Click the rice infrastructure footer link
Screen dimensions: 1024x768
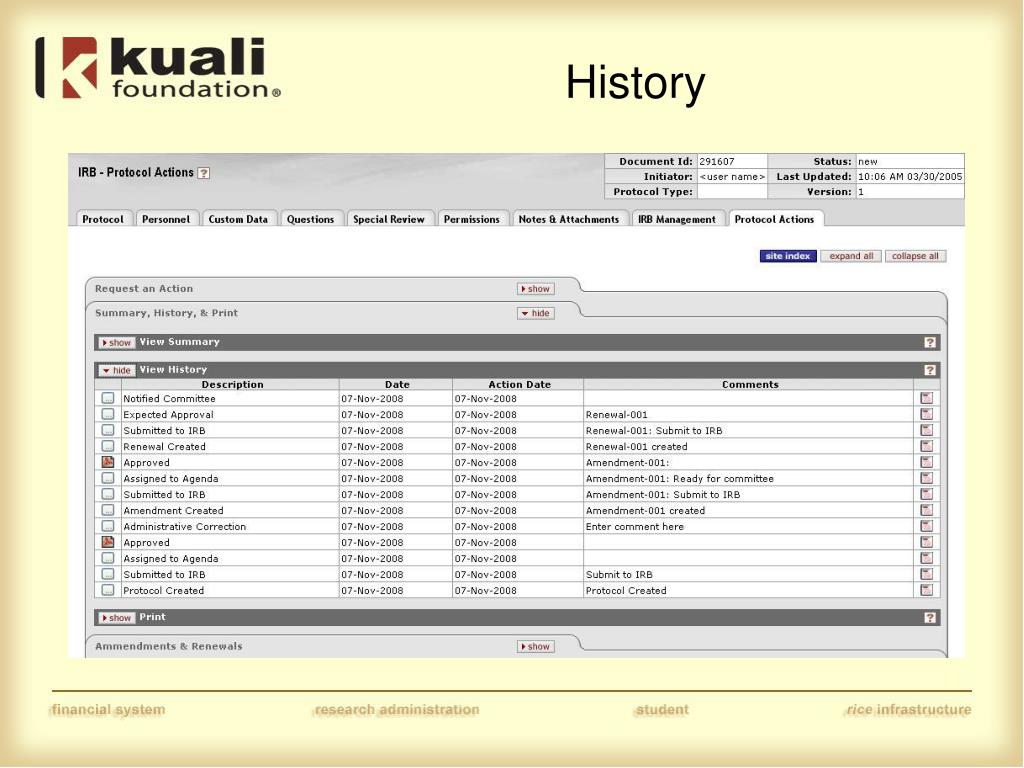(x=908, y=710)
